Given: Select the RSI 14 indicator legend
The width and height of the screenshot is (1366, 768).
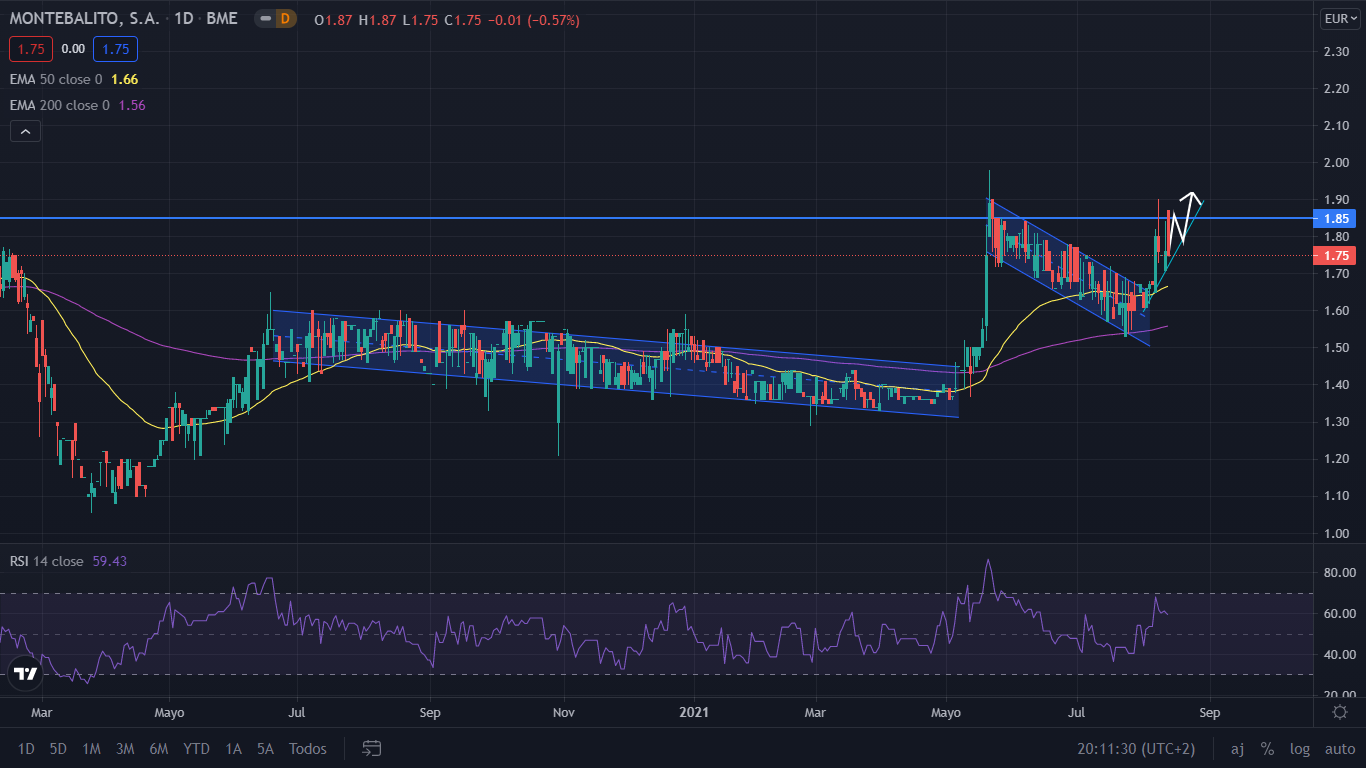Looking at the screenshot, I should tap(46, 561).
